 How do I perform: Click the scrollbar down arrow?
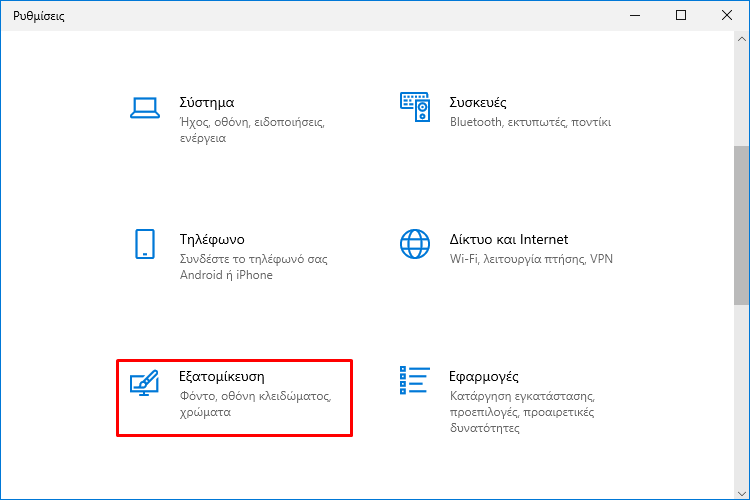click(742, 493)
